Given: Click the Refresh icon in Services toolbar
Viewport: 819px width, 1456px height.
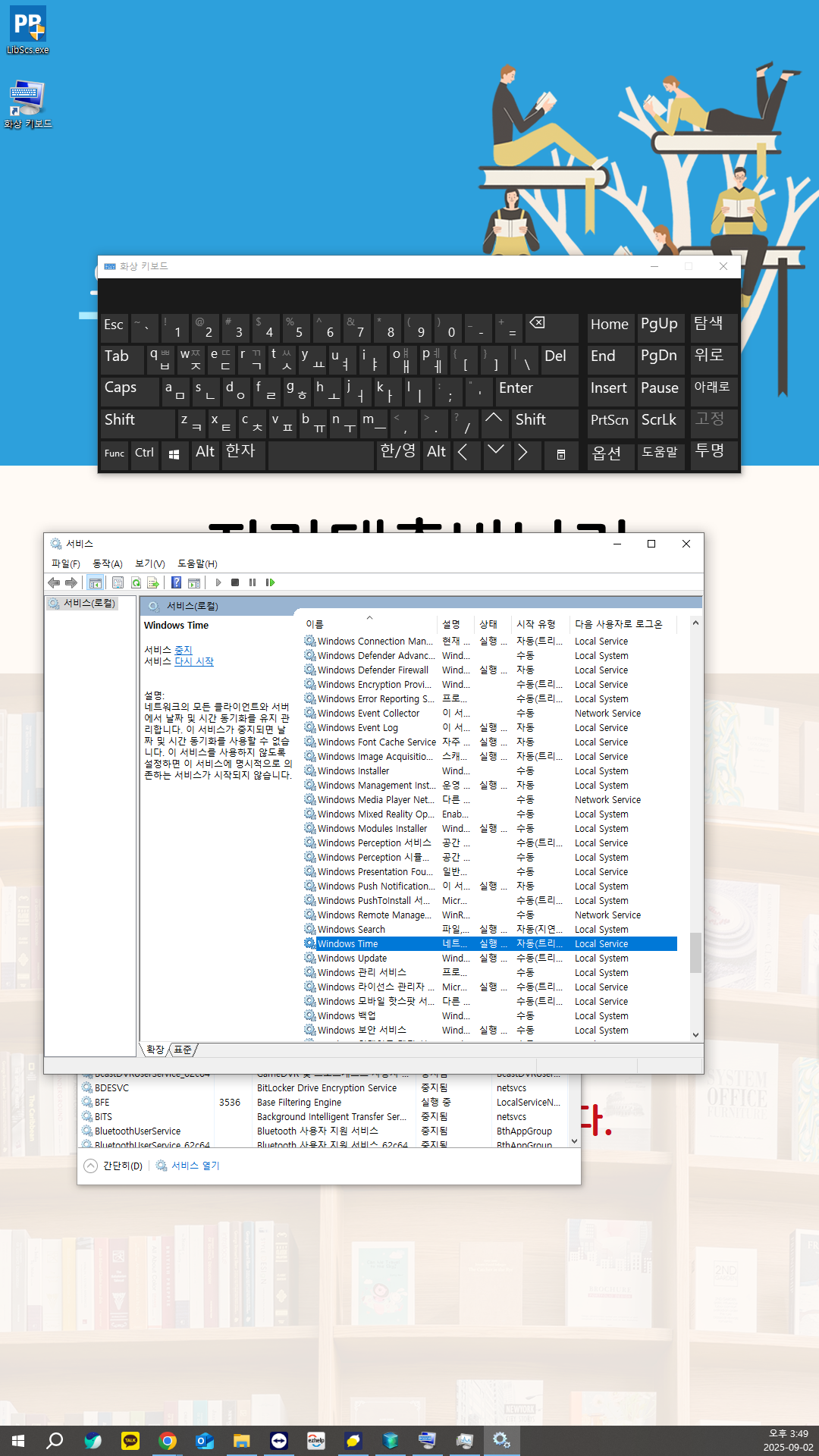Looking at the screenshot, I should point(136,582).
